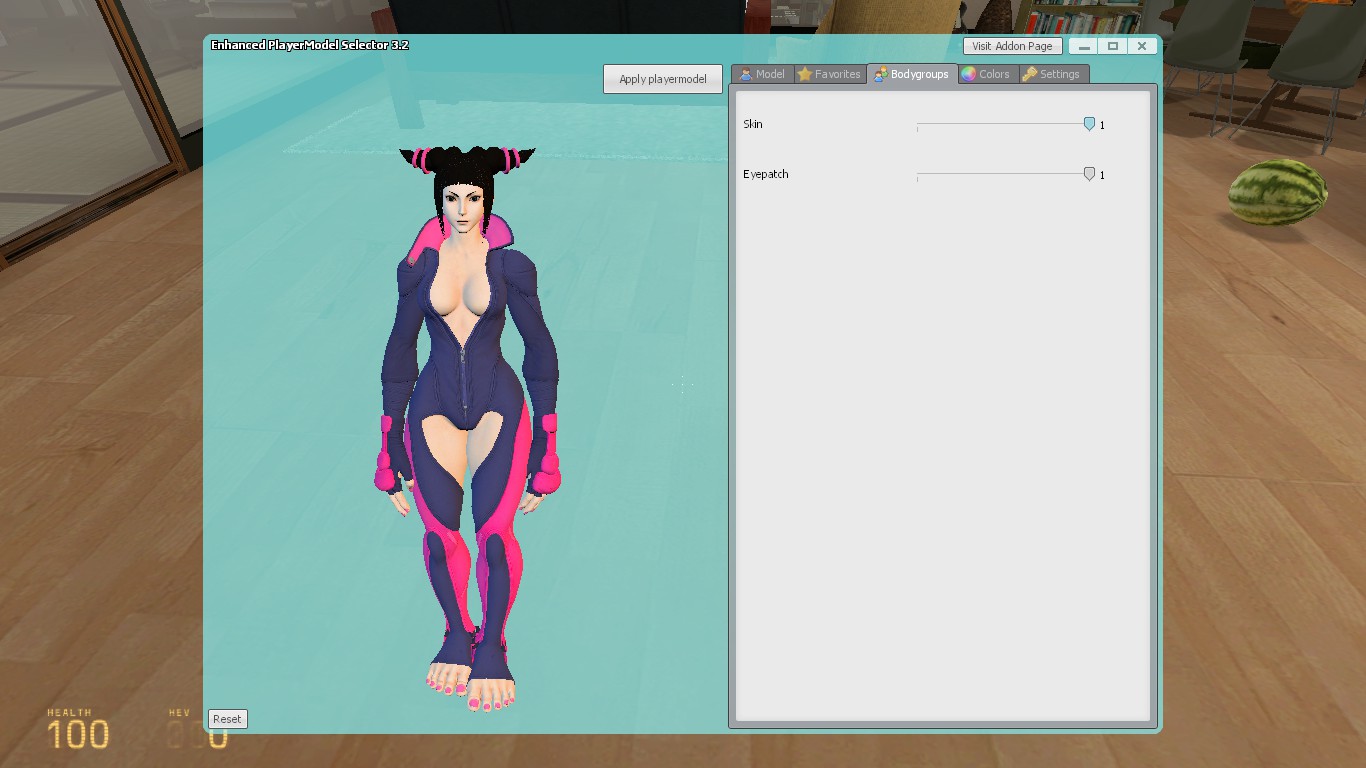Click the Visit Addon Page button
This screenshot has width=1366, height=768.
point(1012,46)
